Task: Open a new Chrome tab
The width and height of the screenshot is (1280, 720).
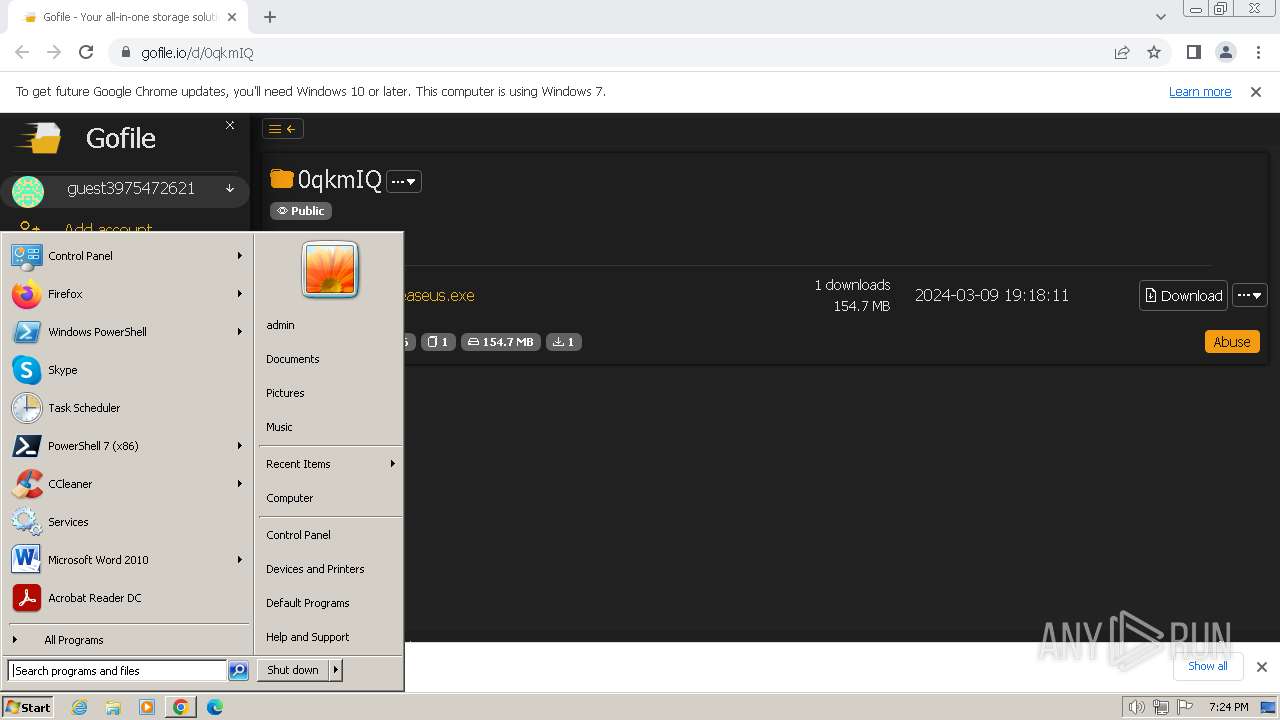Action: (270, 17)
